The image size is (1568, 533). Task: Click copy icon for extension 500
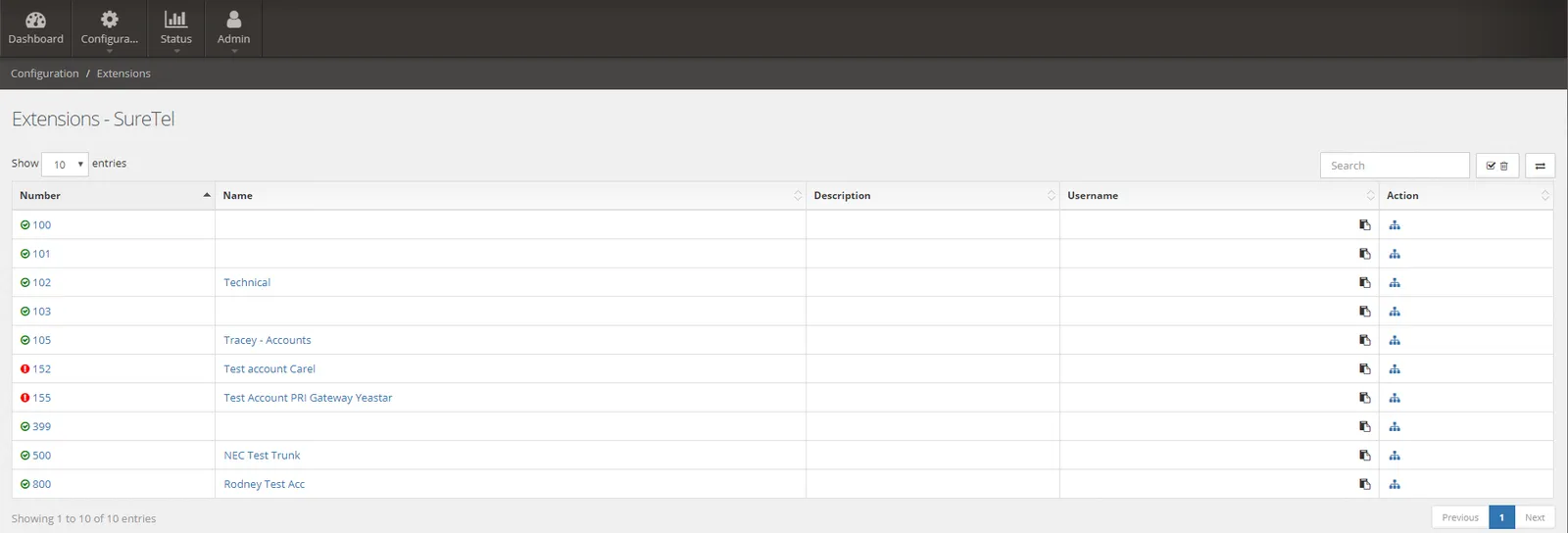tap(1364, 456)
